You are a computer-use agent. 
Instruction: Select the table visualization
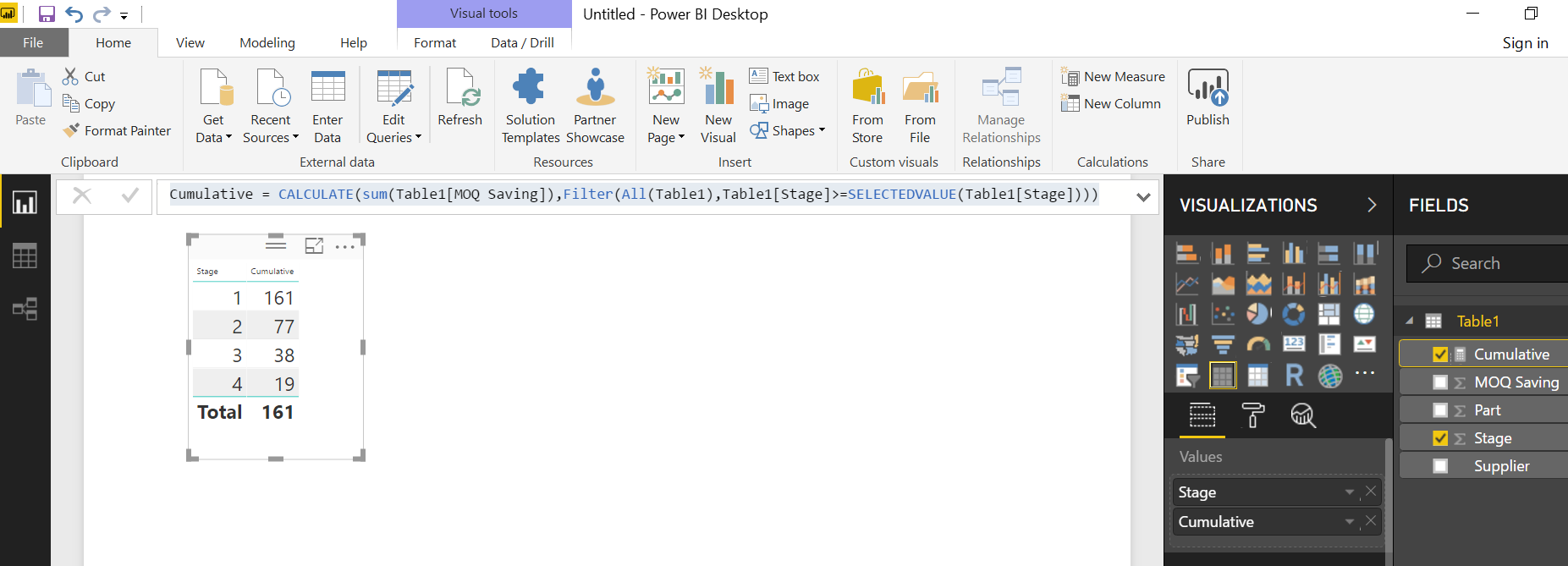(x=1223, y=376)
